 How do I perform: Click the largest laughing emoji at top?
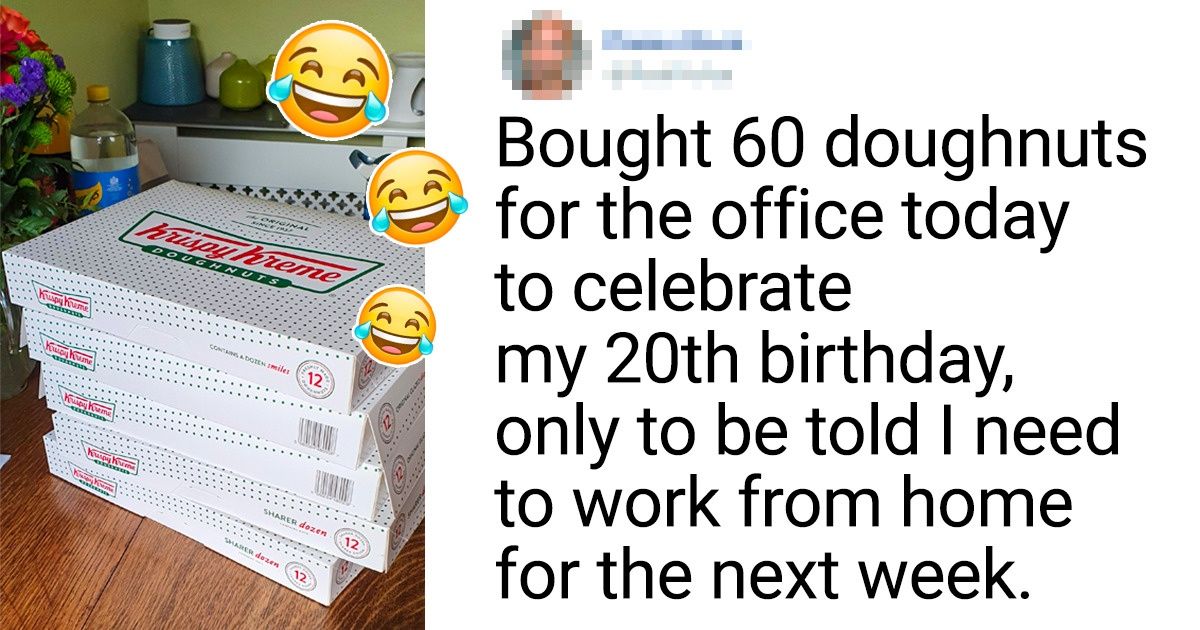tap(330, 80)
